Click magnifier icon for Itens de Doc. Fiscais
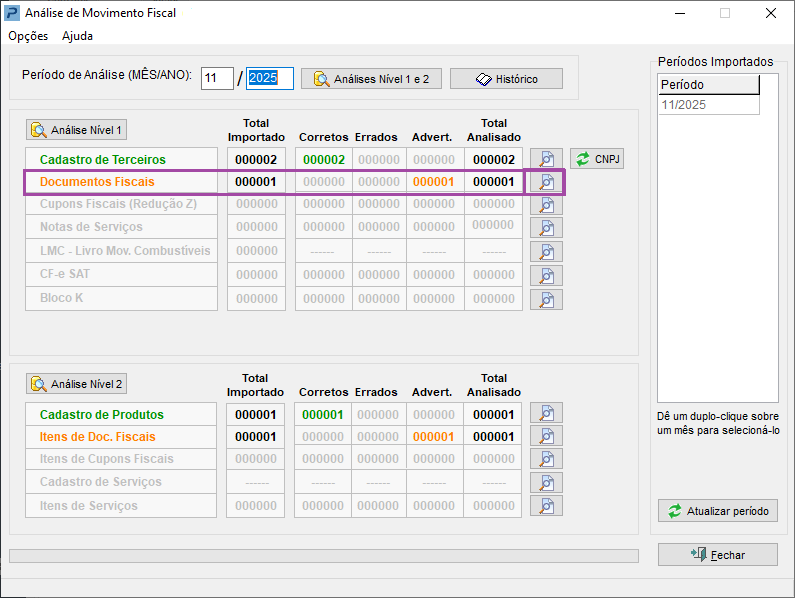This screenshot has height=598, width=795. [x=546, y=437]
